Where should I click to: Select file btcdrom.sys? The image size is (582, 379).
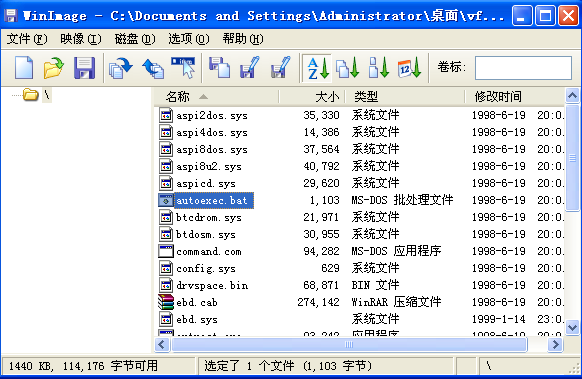point(209,218)
